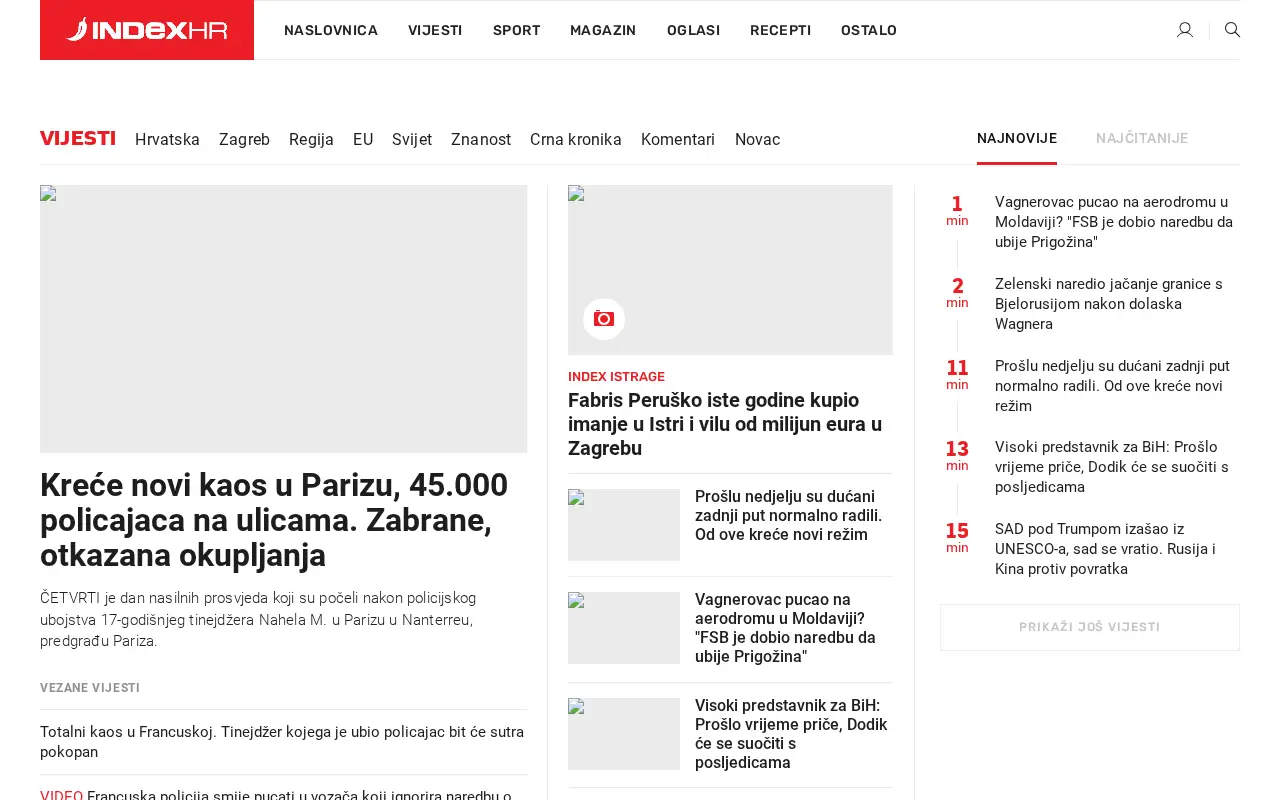The width and height of the screenshot is (1280, 800).
Task: Go to the Regija news category
Action: (x=311, y=140)
